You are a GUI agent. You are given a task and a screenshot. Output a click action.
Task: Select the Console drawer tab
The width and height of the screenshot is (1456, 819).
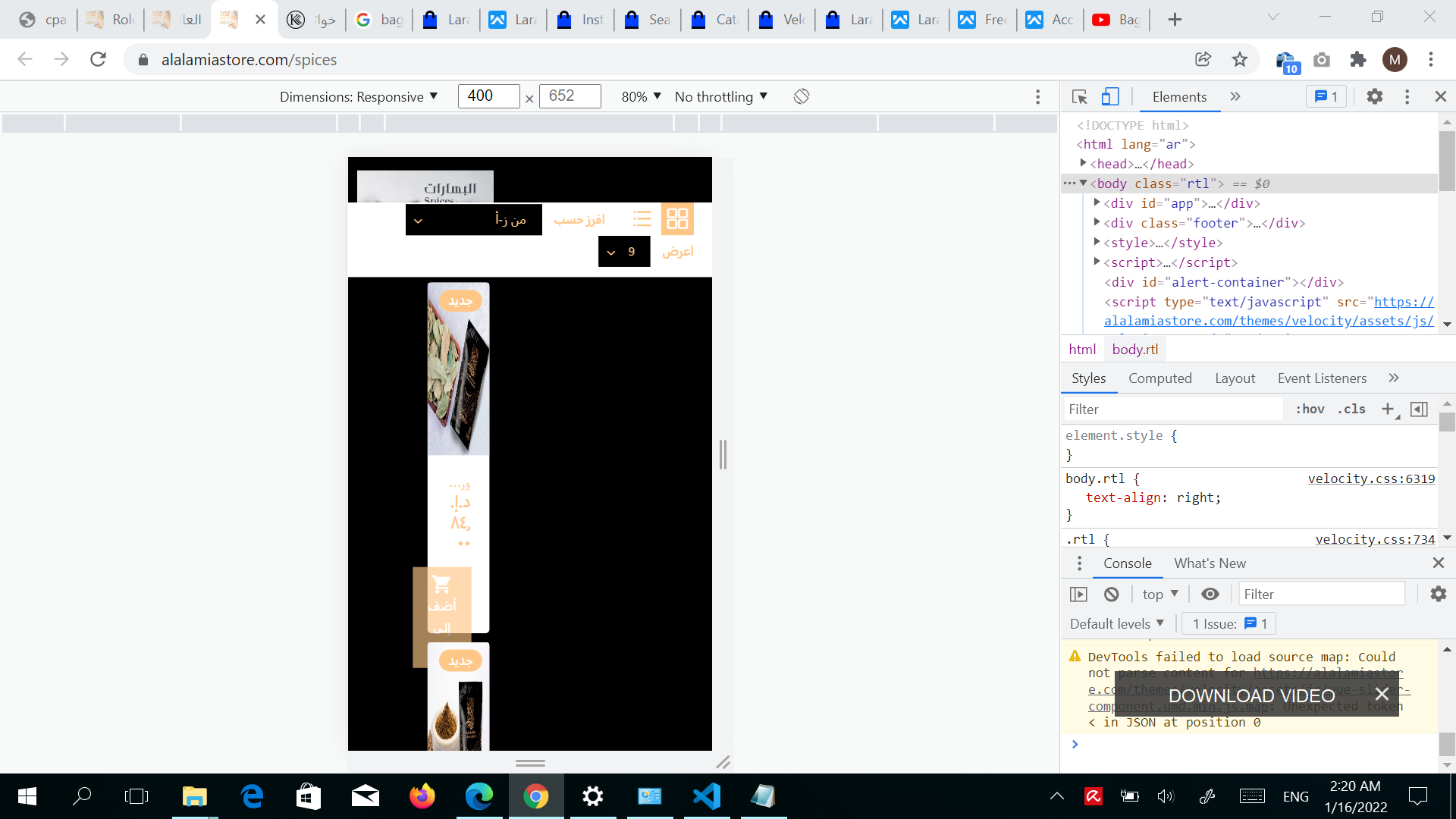coord(1128,563)
